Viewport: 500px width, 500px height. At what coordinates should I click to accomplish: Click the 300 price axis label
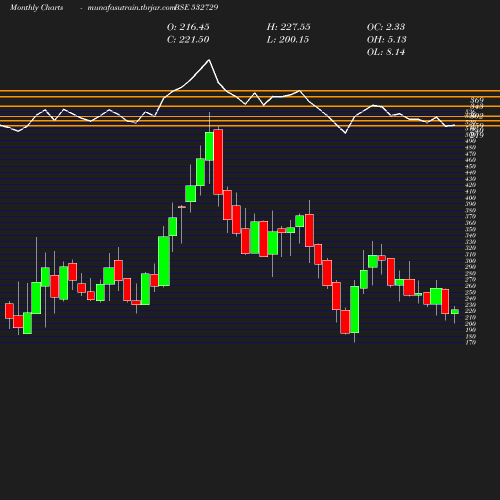click(x=470, y=261)
